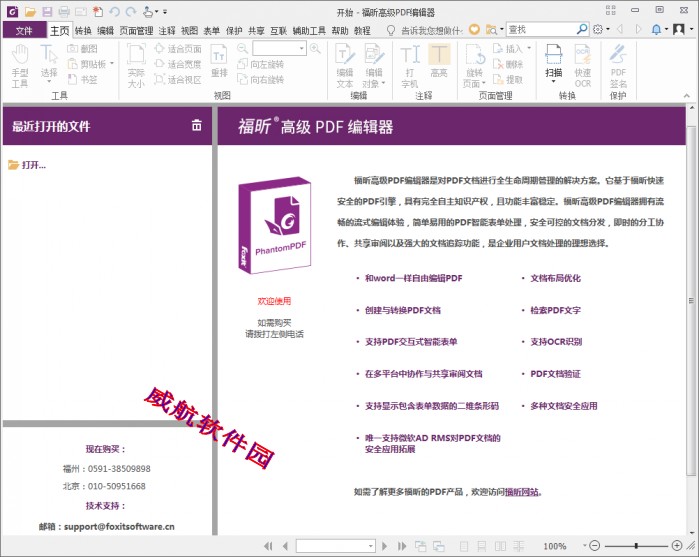This screenshot has width=699, height=557.
Task: Open the Scan (扫描) dropdown menu
Action: coord(553,73)
